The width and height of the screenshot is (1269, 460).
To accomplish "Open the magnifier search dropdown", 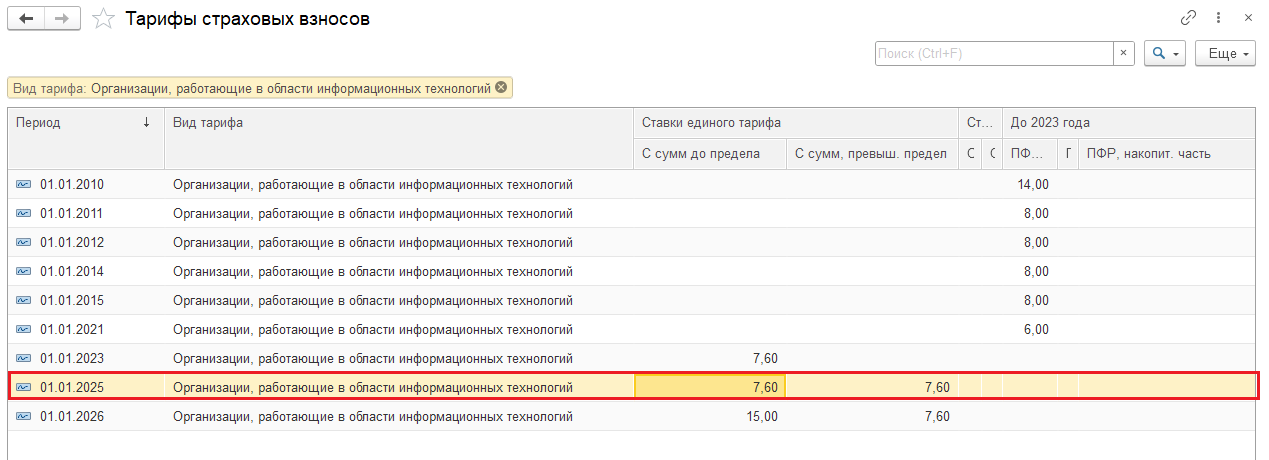I will (1166, 53).
